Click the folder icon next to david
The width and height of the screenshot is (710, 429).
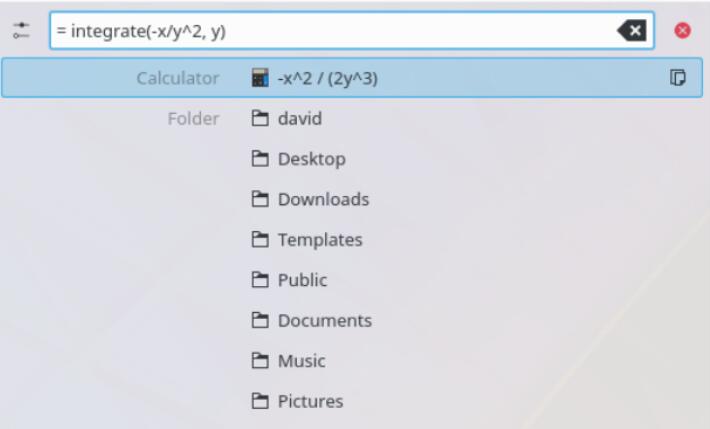tap(260, 119)
